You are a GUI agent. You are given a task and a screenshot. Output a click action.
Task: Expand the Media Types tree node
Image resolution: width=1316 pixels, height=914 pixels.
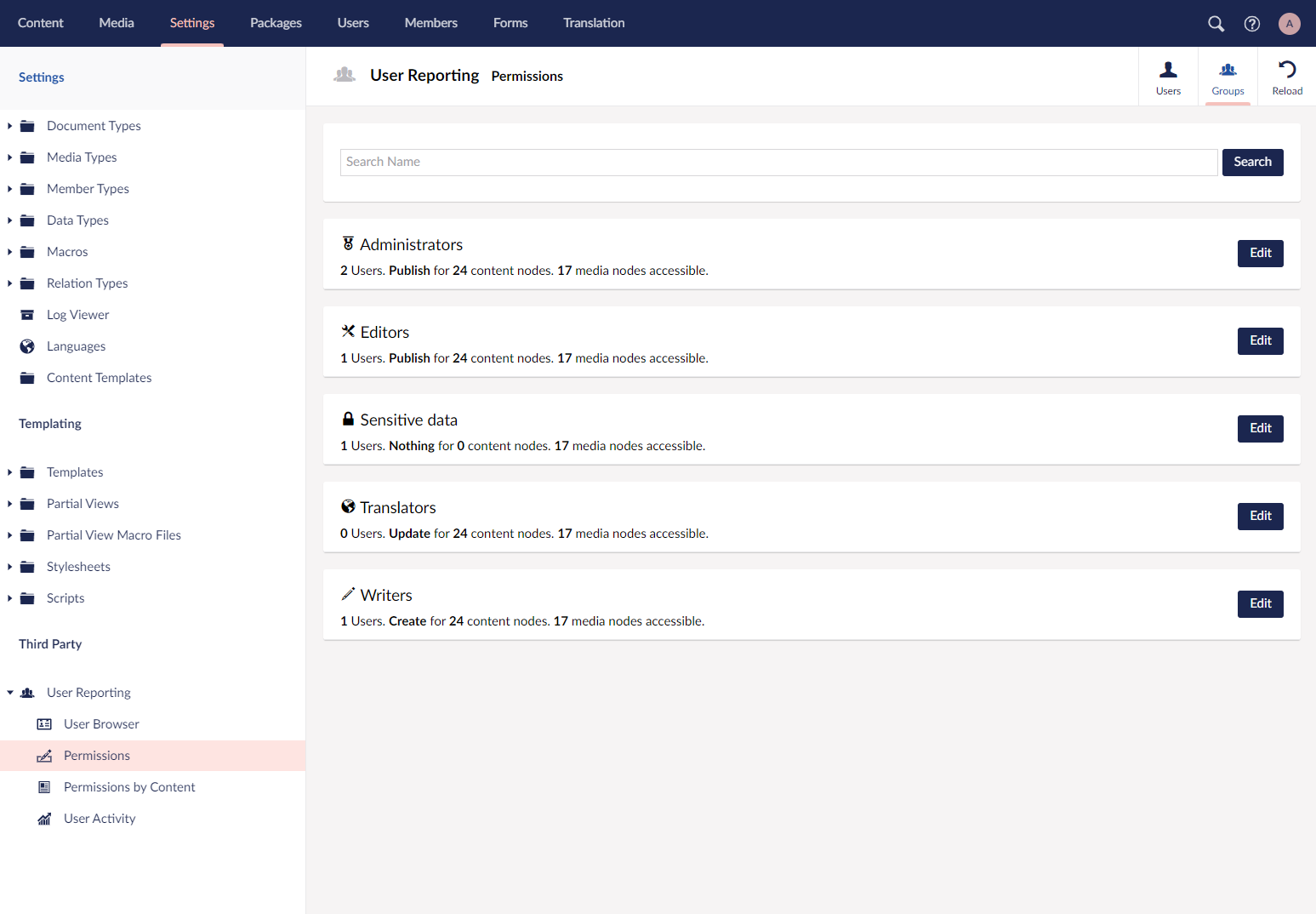click(9, 157)
